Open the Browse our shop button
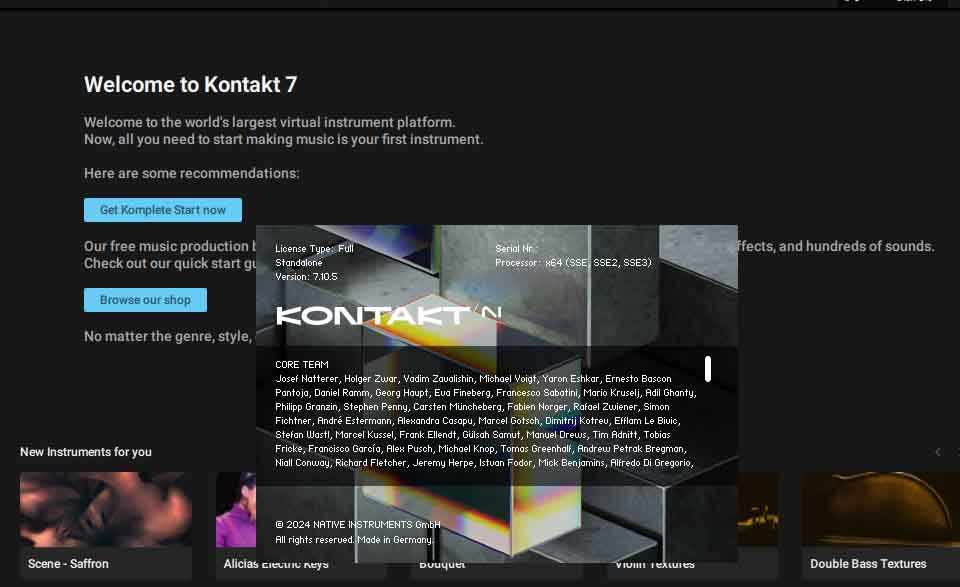This screenshot has height=587, width=960. pos(145,300)
